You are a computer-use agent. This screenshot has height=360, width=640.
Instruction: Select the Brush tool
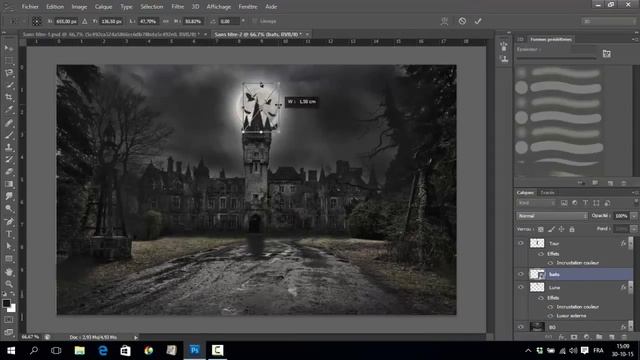[9, 135]
